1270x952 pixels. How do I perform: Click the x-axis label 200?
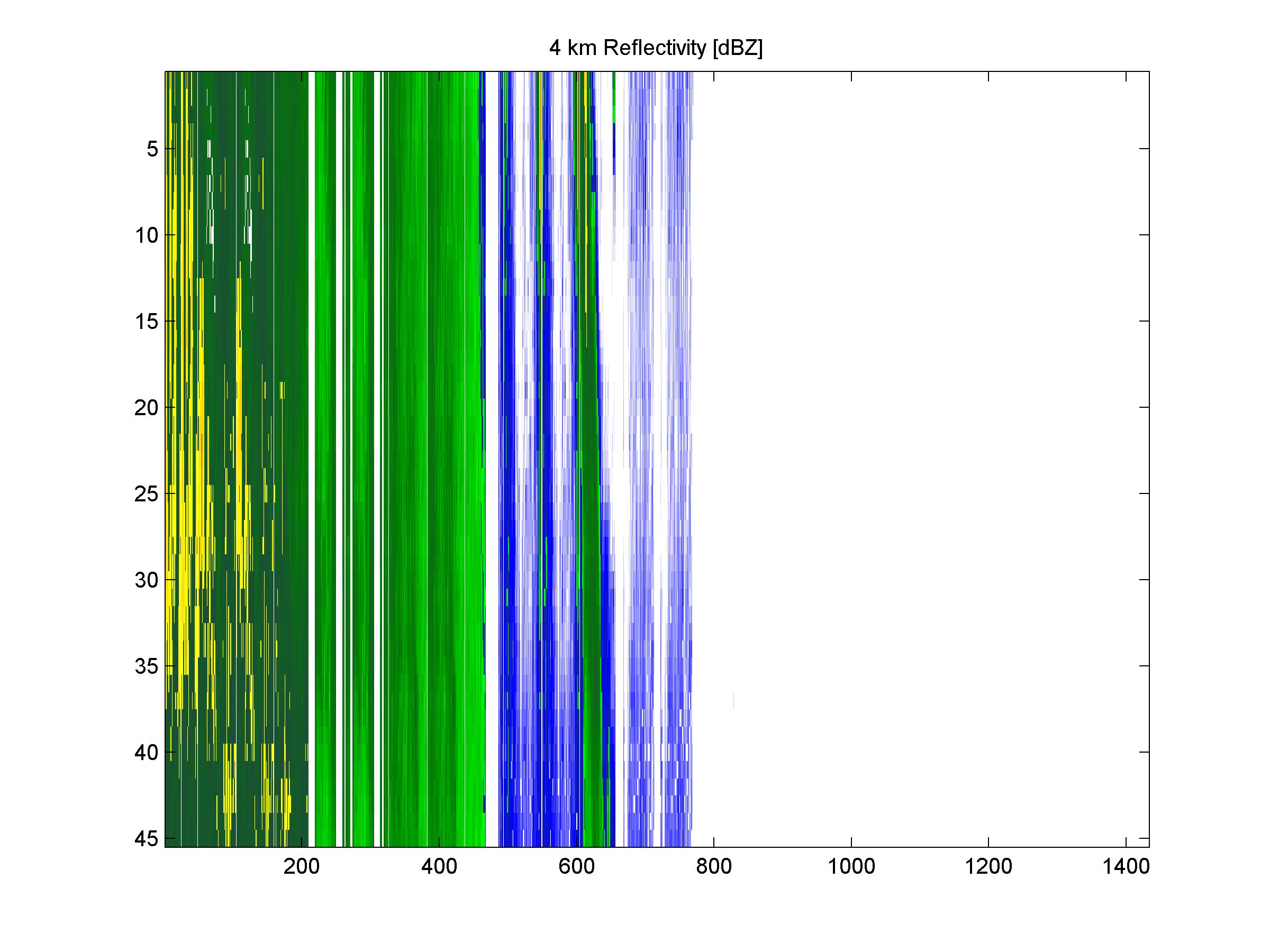pyautogui.click(x=302, y=866)
